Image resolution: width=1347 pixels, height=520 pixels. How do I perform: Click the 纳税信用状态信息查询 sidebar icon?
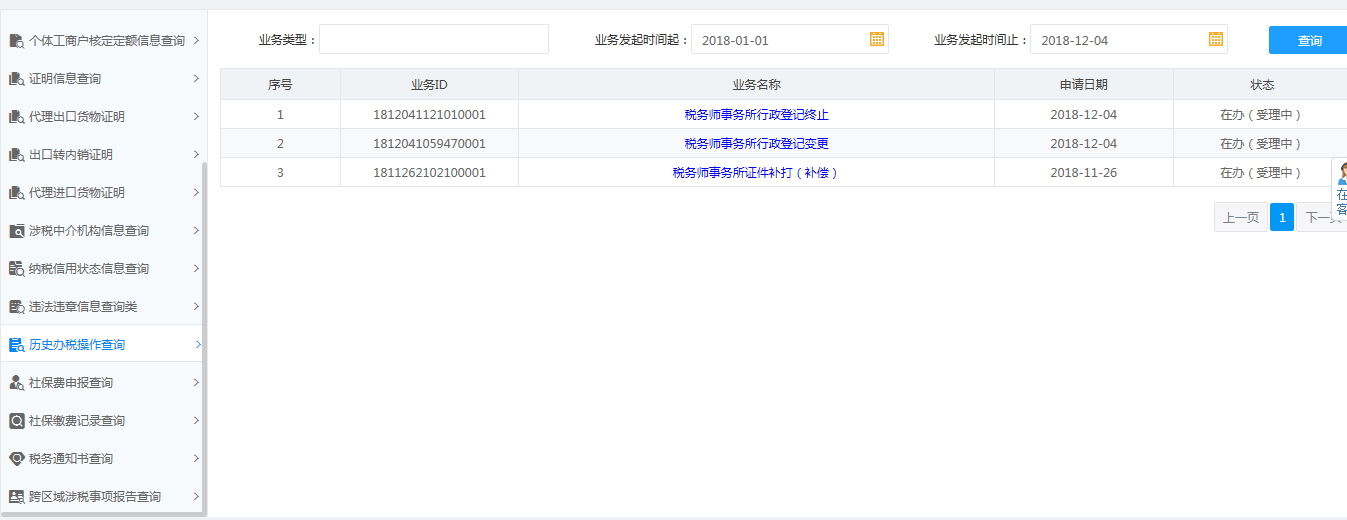16,269
